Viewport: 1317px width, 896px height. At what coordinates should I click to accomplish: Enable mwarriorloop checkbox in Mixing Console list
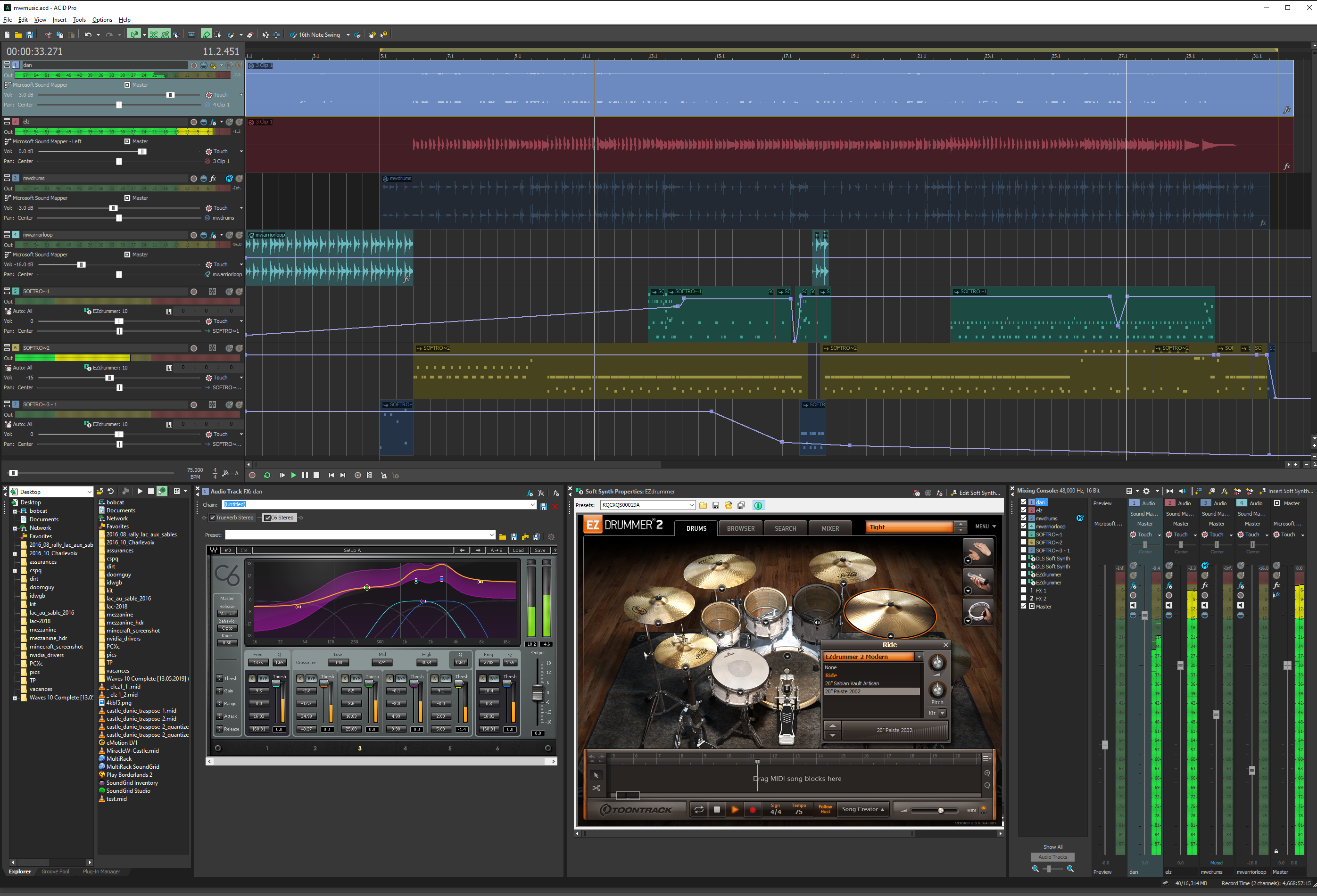click(1023, 526)
